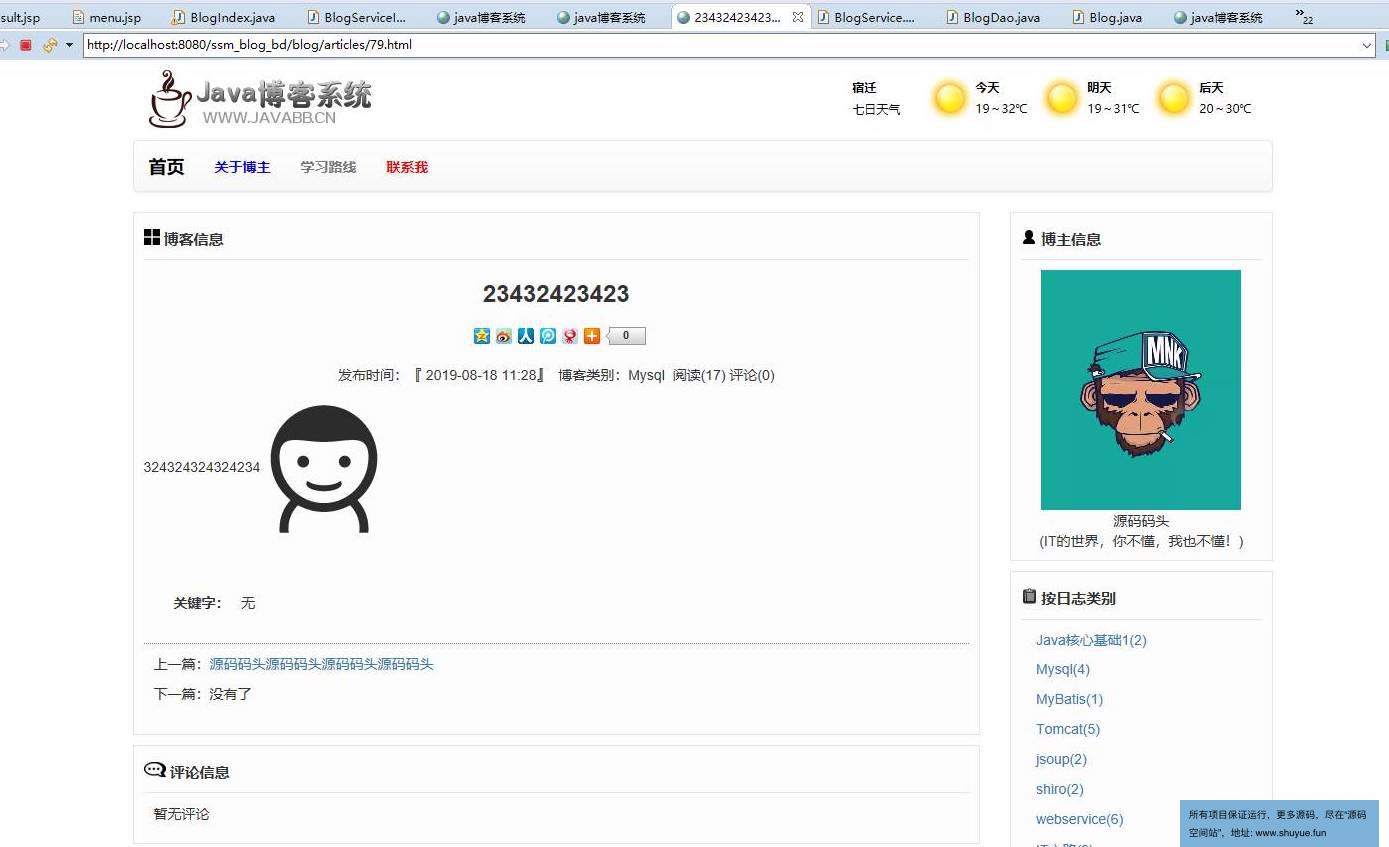Stop page loading with red stop button
This screenshot has height=847, width=1389.
26,45
